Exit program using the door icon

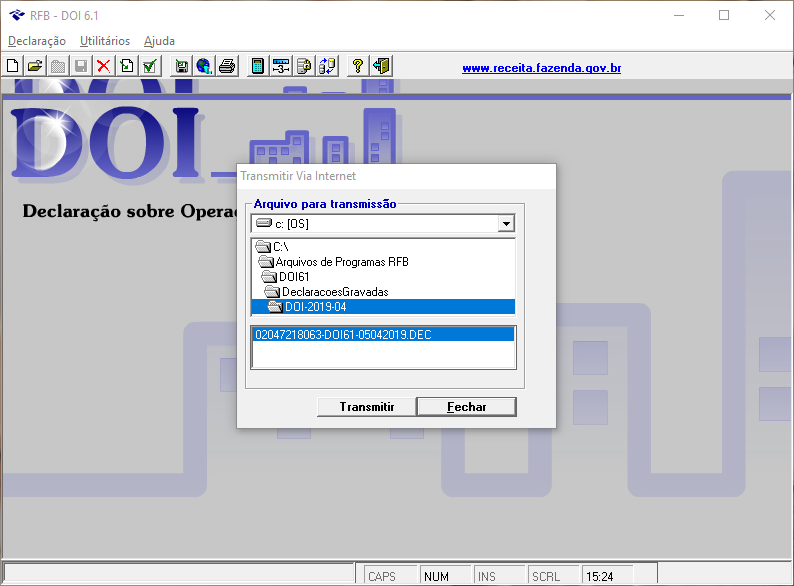[381, 66]
